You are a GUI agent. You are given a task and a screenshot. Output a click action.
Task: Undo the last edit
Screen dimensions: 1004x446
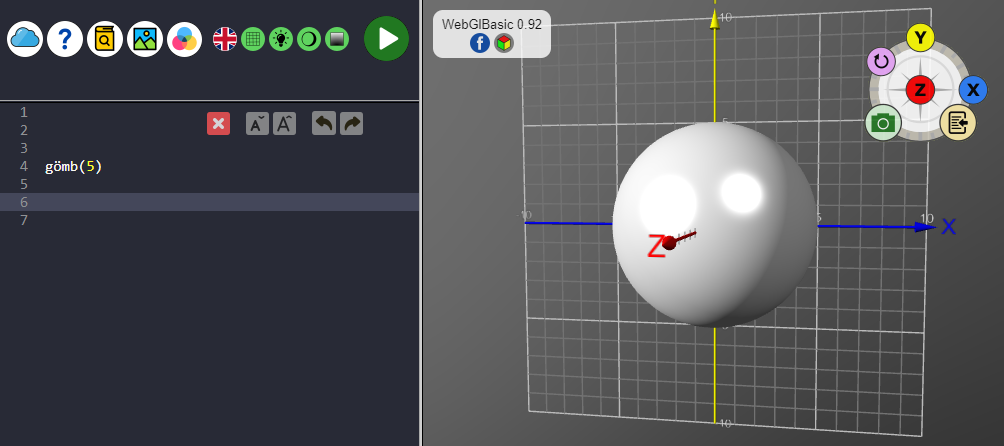(x=324, y=123)
